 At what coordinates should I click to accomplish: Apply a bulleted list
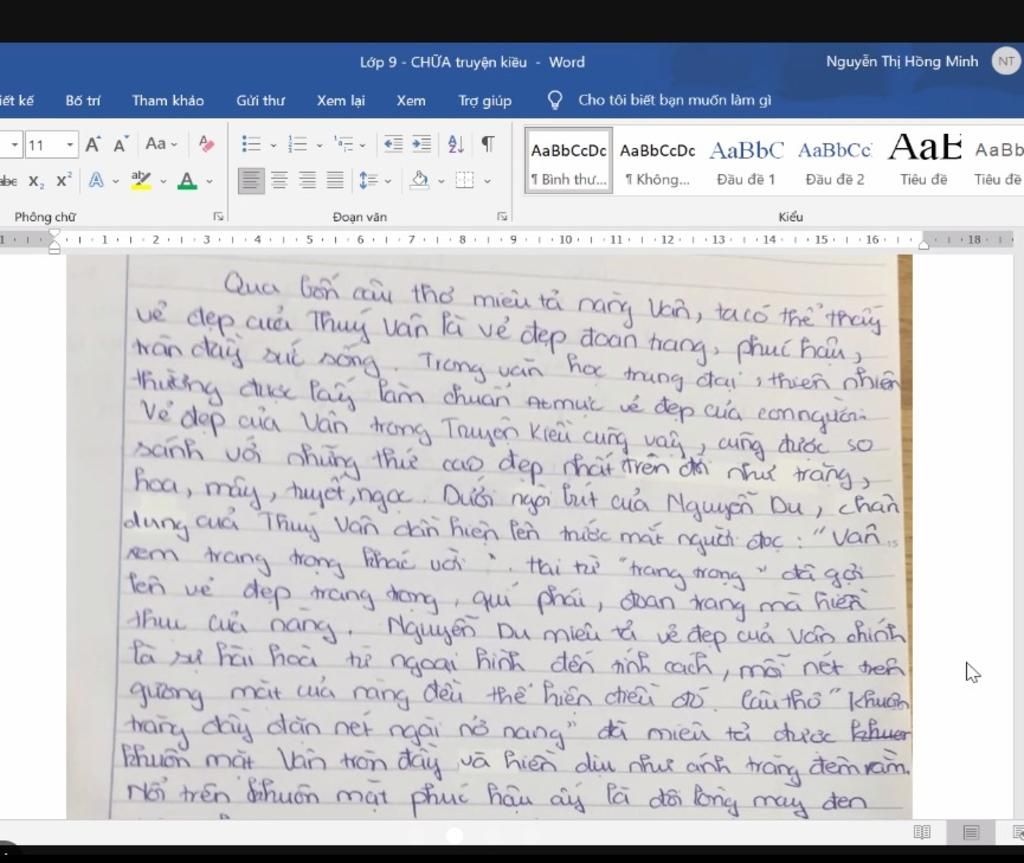(x=251, y=144)
